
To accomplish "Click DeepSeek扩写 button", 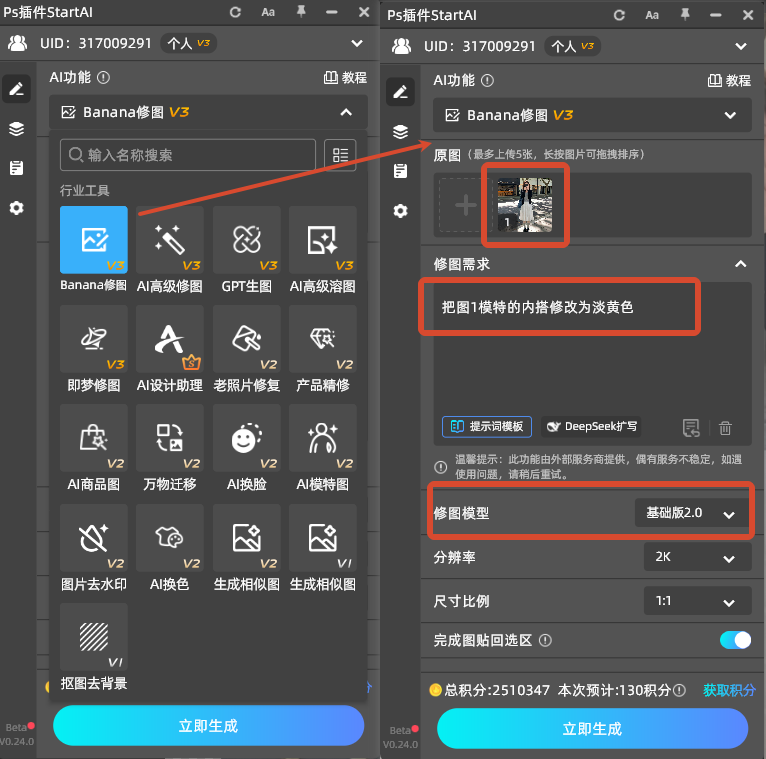I will click(x=591, y=426).
